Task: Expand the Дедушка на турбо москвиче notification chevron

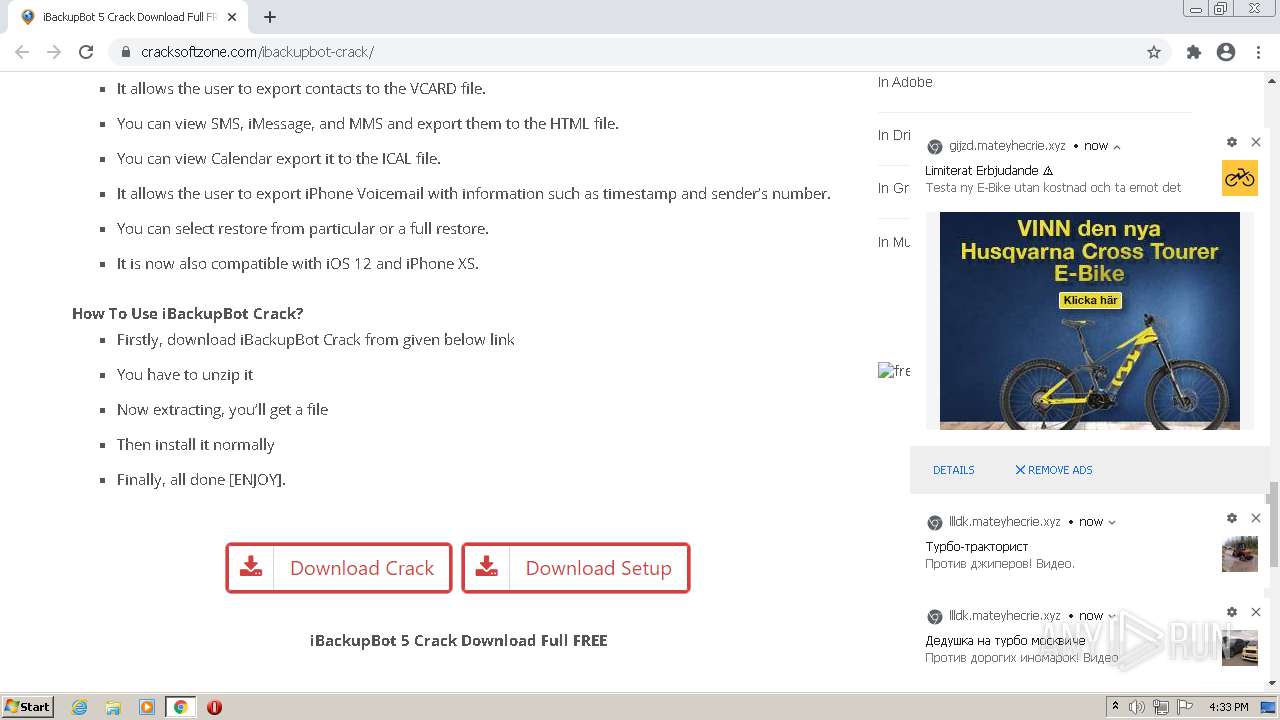Action: pos(1112,616)
